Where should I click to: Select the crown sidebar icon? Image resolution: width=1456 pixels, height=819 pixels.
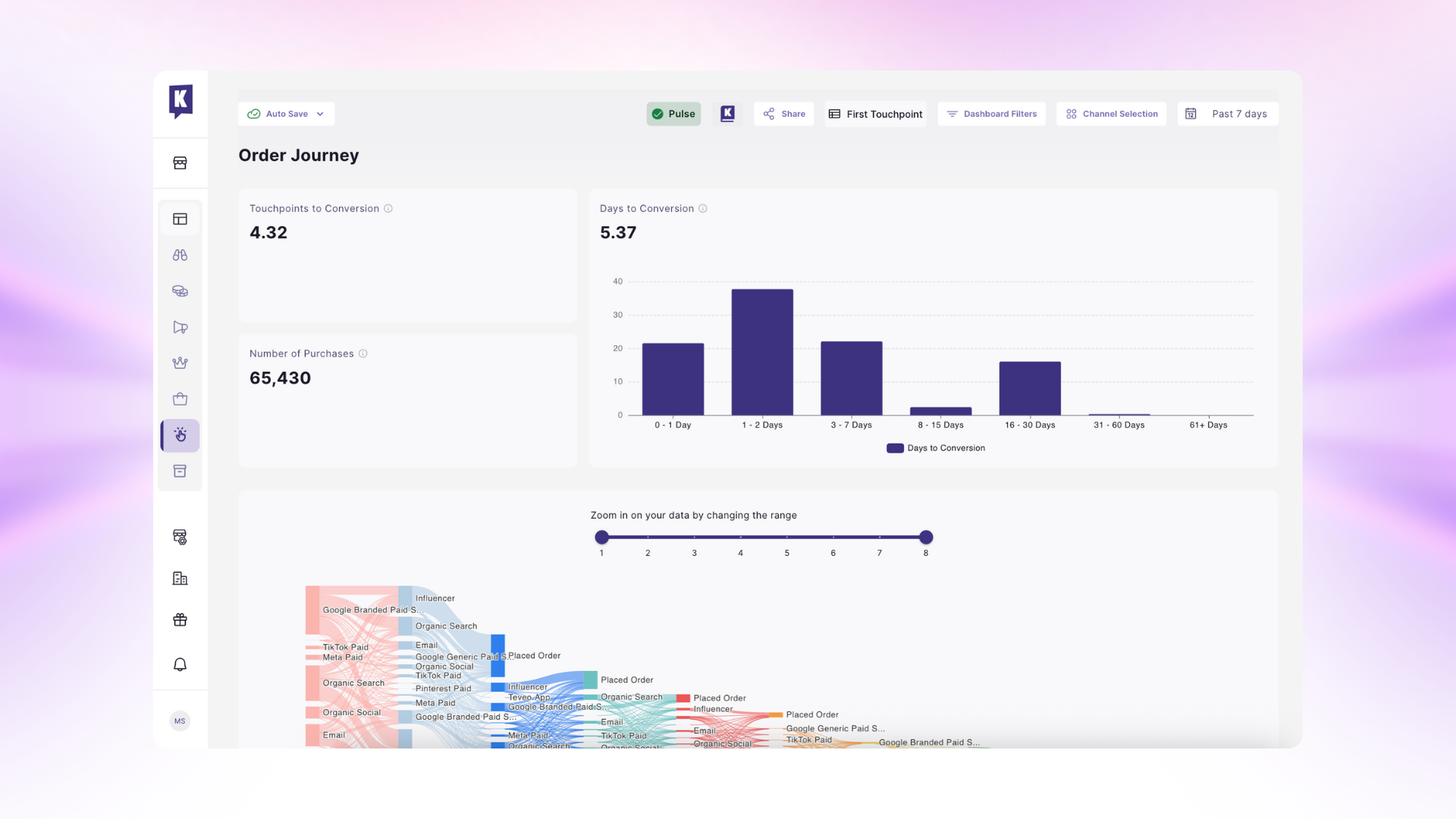pos(180,363)
